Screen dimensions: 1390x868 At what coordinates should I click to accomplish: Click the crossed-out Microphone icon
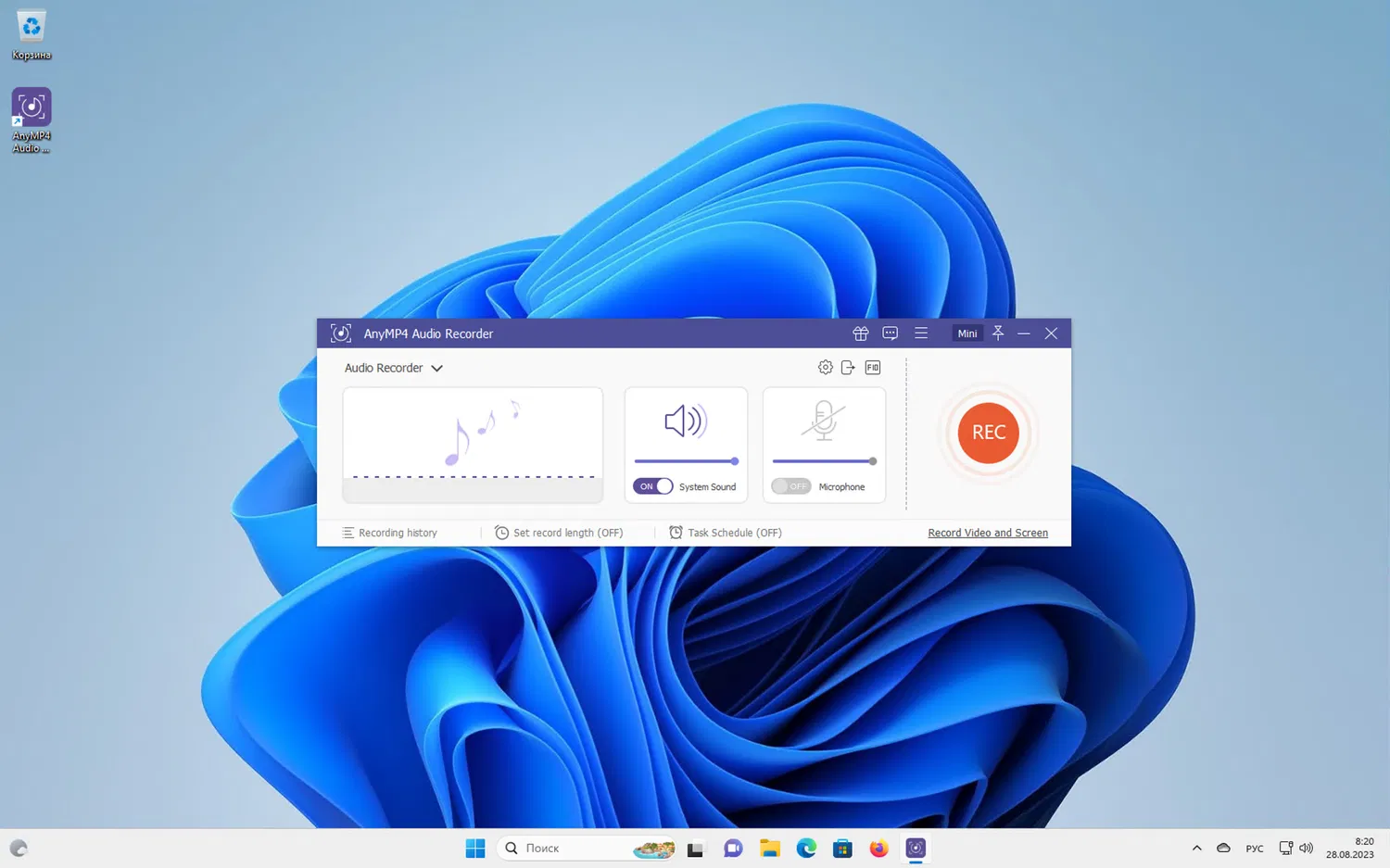(823, 420)
